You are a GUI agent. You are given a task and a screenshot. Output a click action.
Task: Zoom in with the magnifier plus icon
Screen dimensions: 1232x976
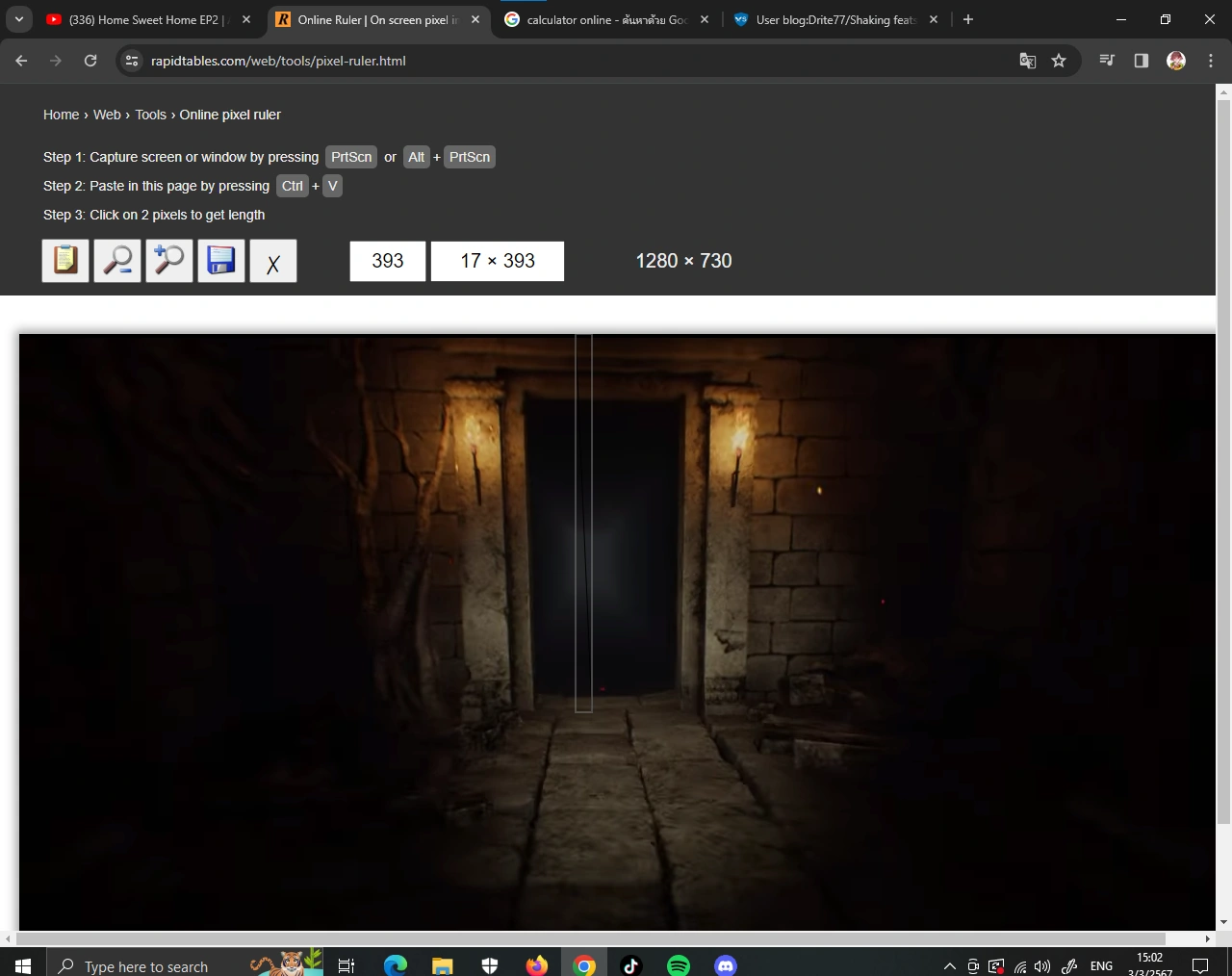pos(169,261)
